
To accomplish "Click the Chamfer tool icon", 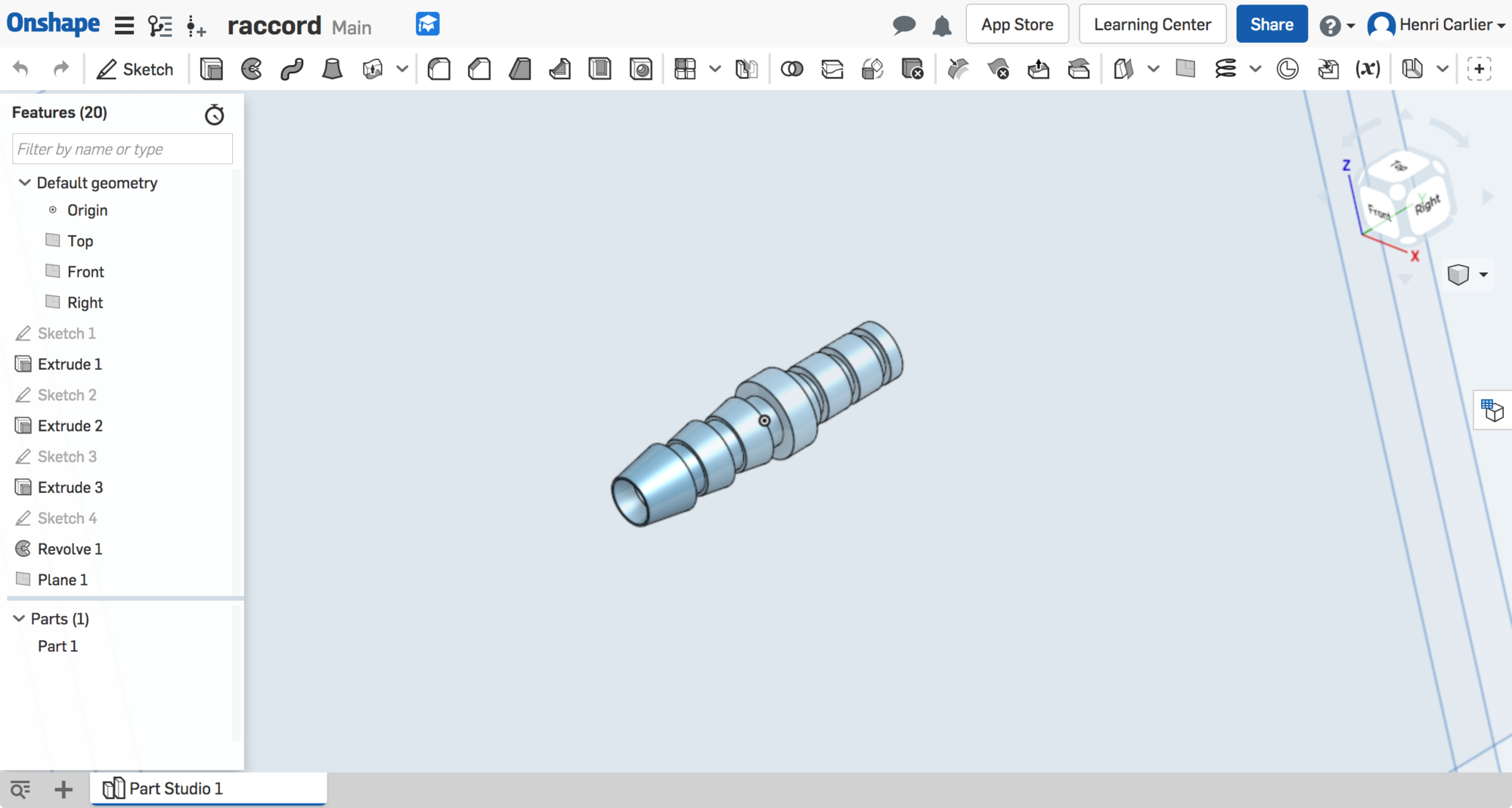I will (x=479, y=70).
